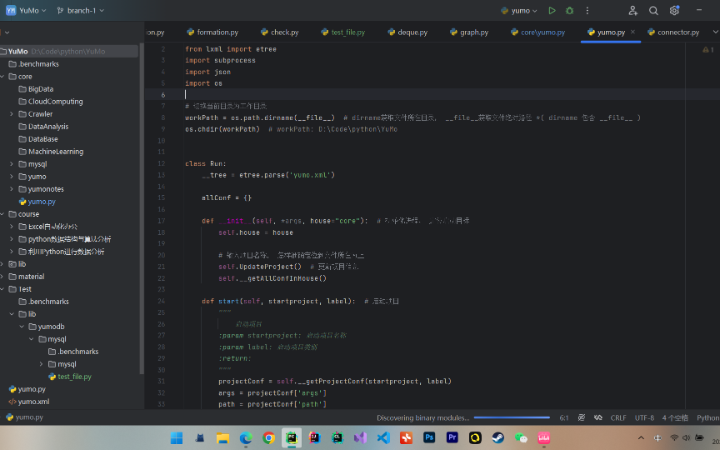
Task: Click the 6:1 caret position indicator
Action: tap(564, 418)
